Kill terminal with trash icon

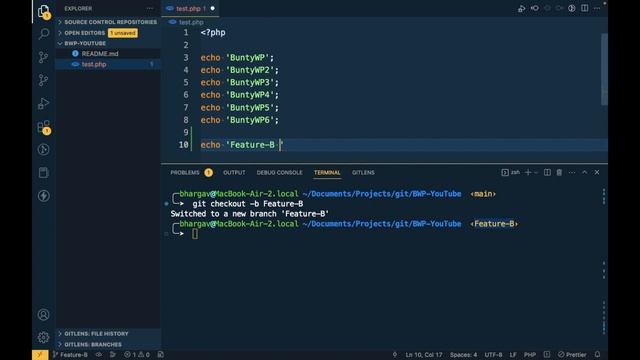click(559, 173)
